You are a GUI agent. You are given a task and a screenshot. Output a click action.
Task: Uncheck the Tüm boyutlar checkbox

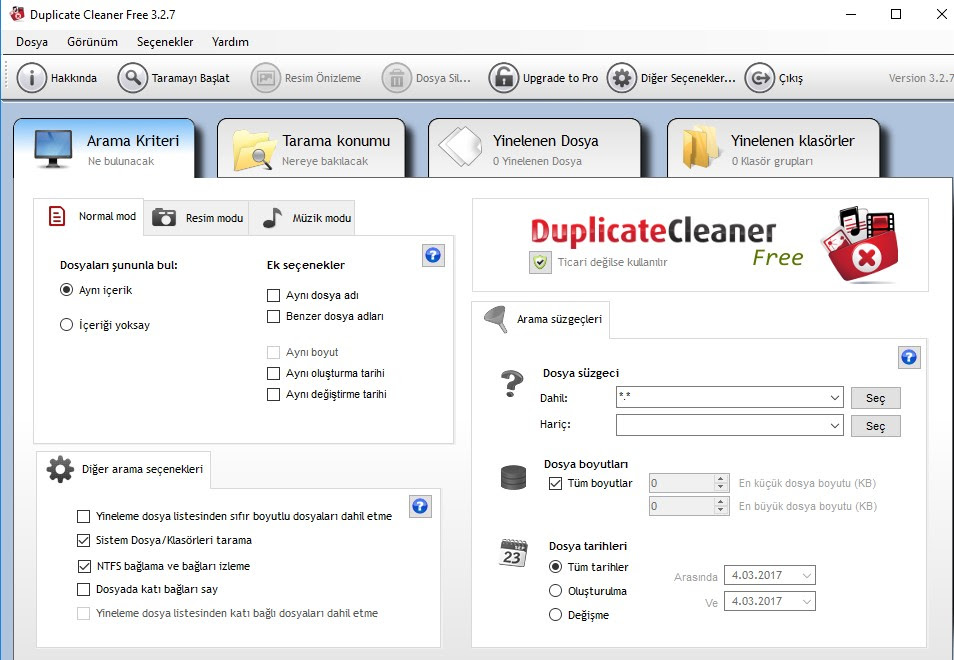click(x=555, y=484)
